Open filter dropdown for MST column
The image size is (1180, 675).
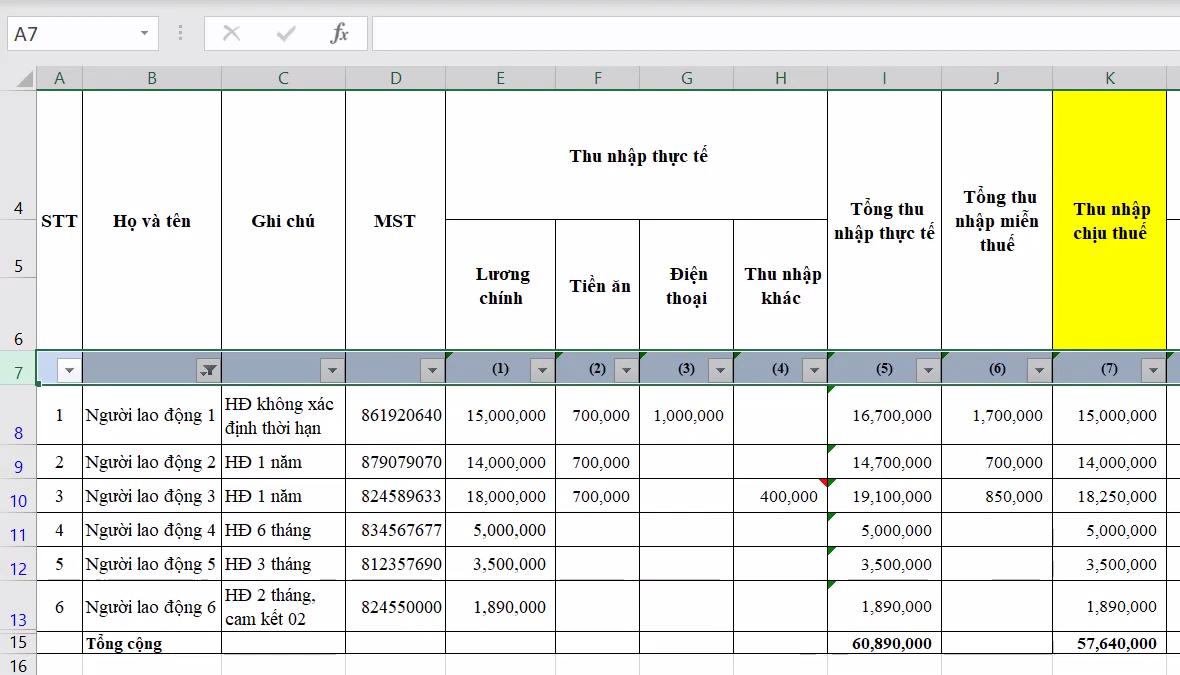click(x=432, y=370)
